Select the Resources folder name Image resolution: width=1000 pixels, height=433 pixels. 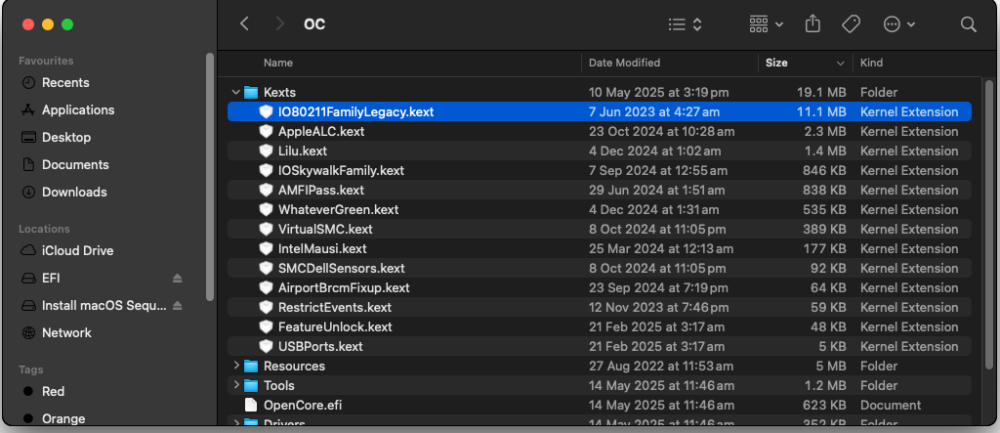(x=294, y=366)
